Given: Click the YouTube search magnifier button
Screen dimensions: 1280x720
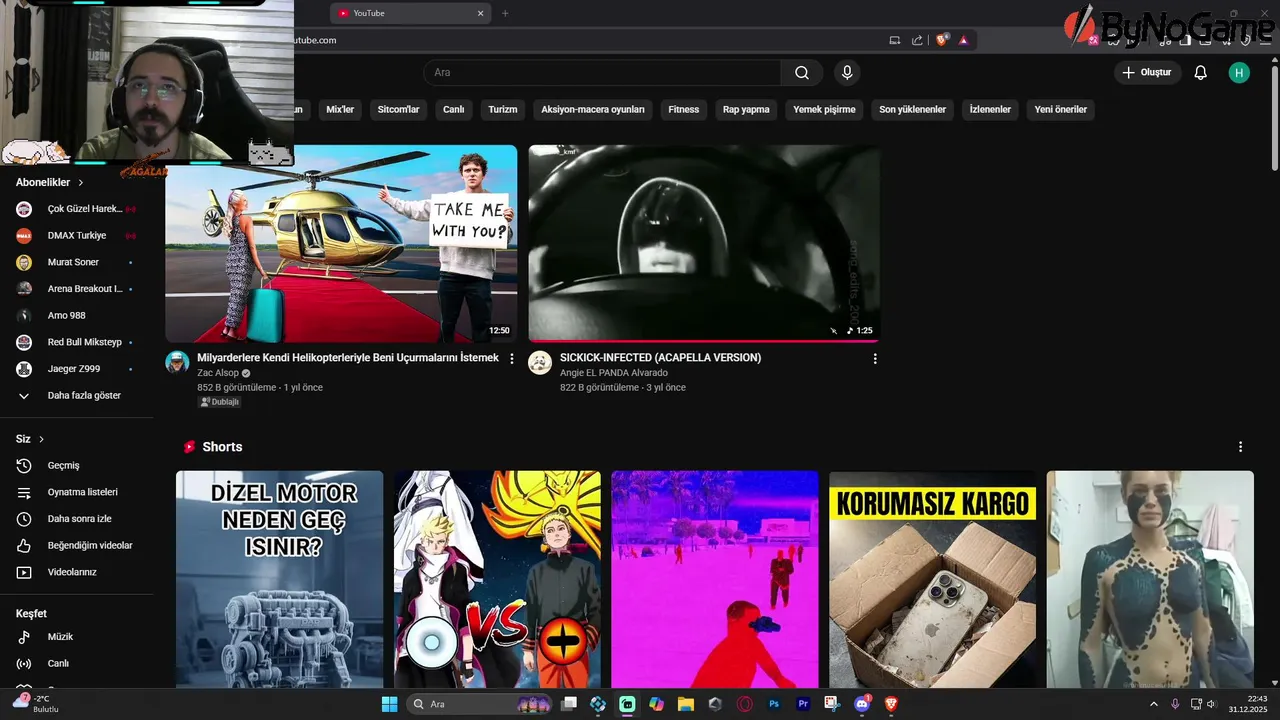Looking at the screenshot, I should (802, 72).
